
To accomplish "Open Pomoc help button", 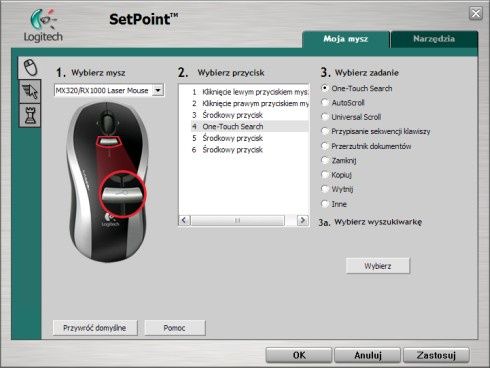I will click(x=174, y=328).
